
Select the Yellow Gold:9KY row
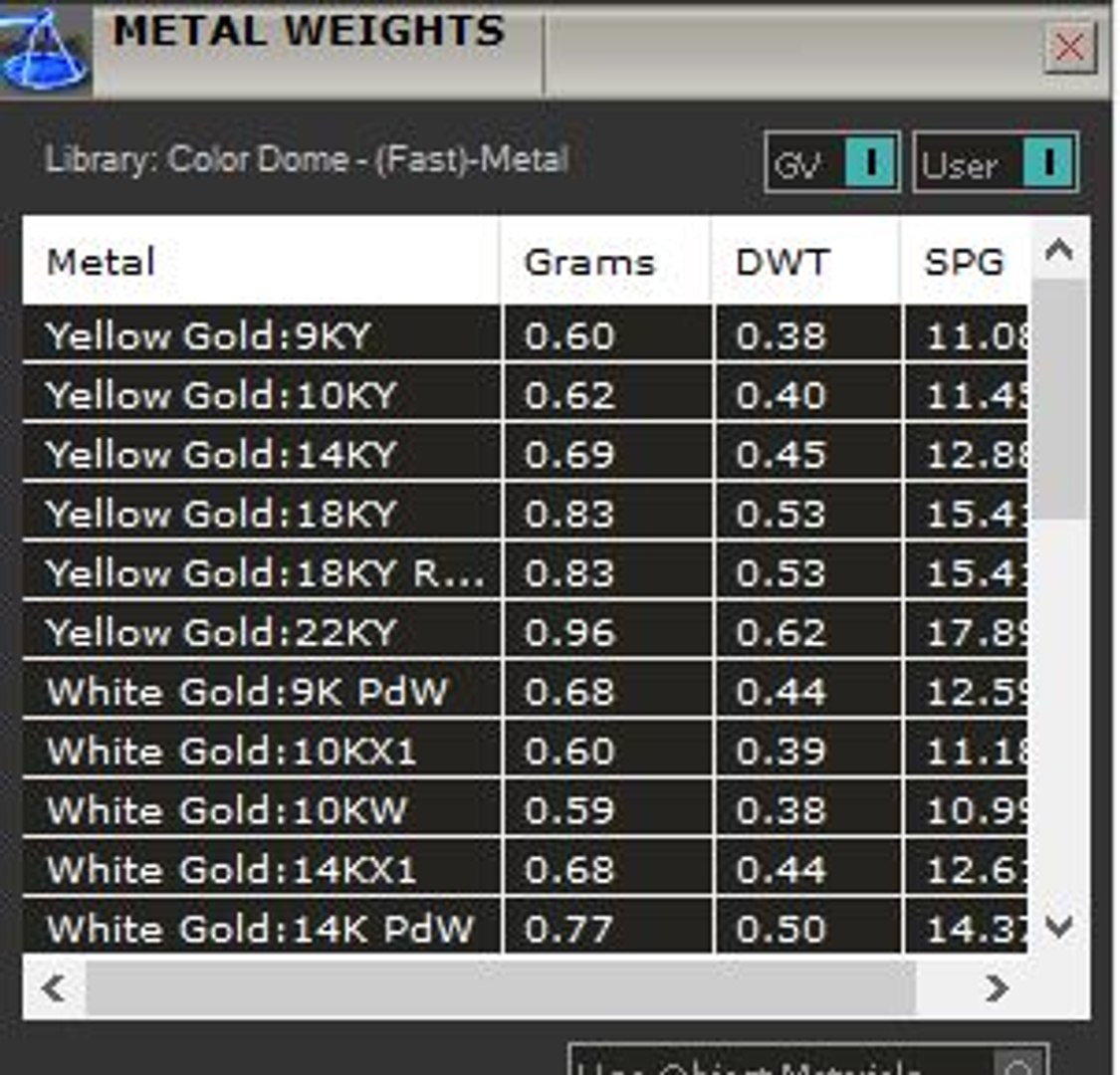tap(525, 334)
